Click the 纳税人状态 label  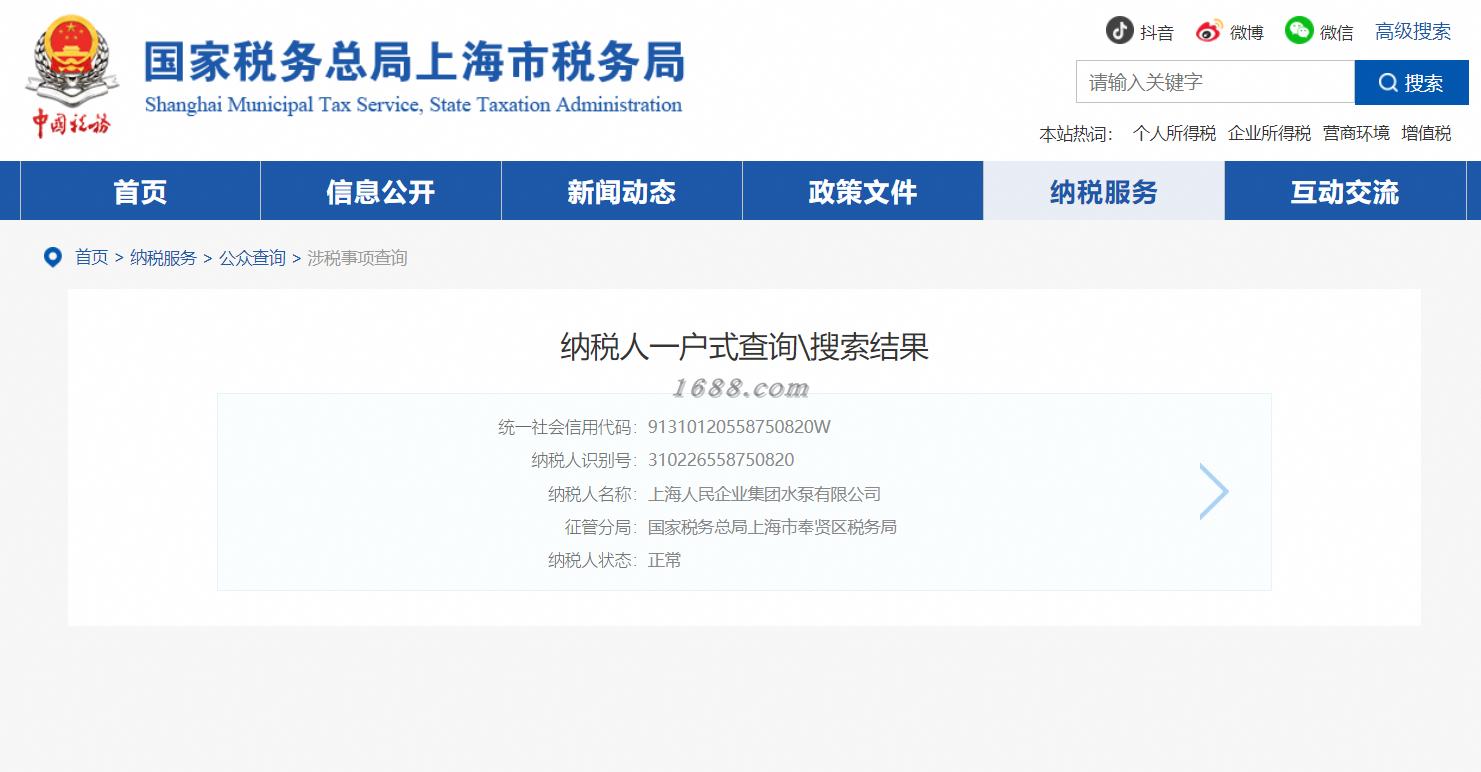pyautogui.click(x=592, y=560)
